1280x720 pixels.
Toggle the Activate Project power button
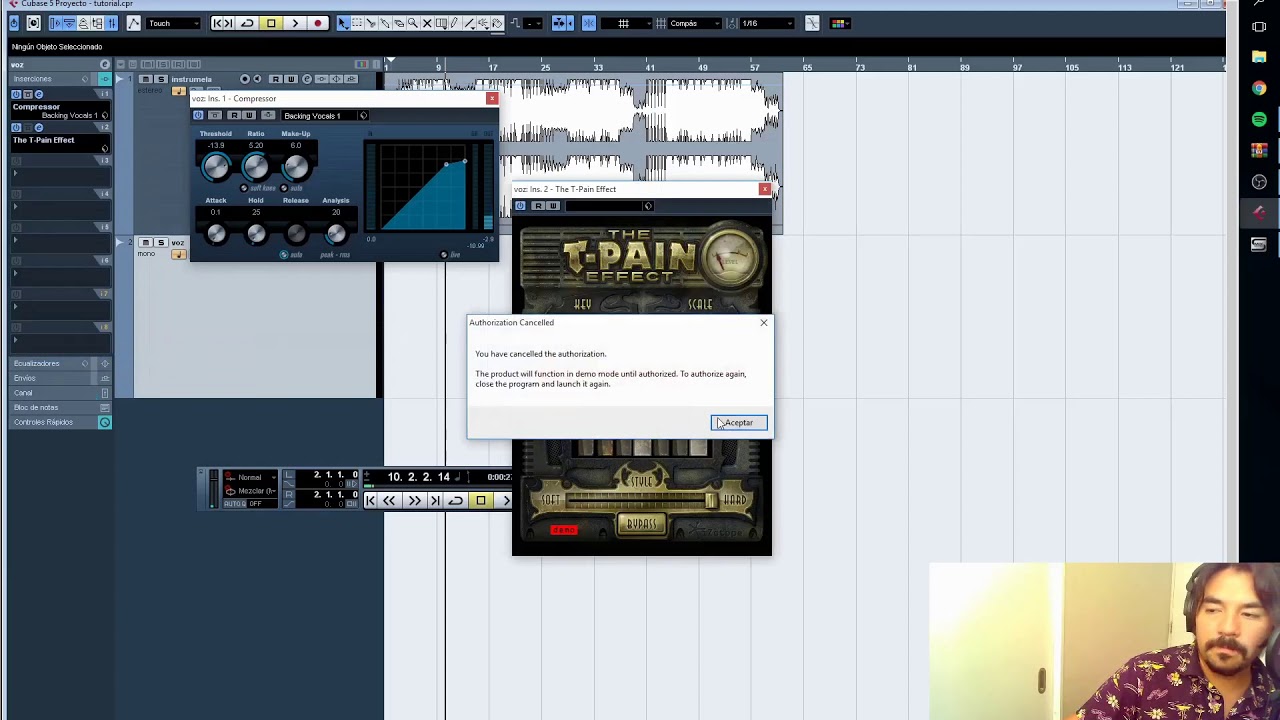14,23
